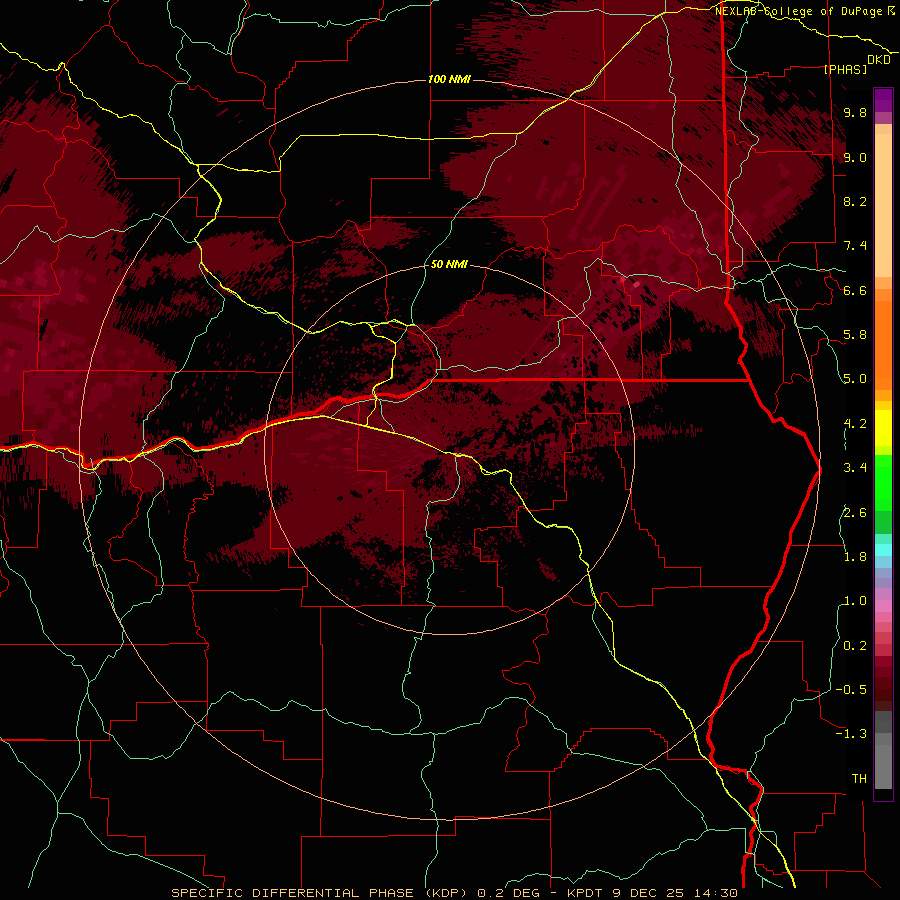
Task: Click the 7.4 legend value
Action: (x=855, y=246)
